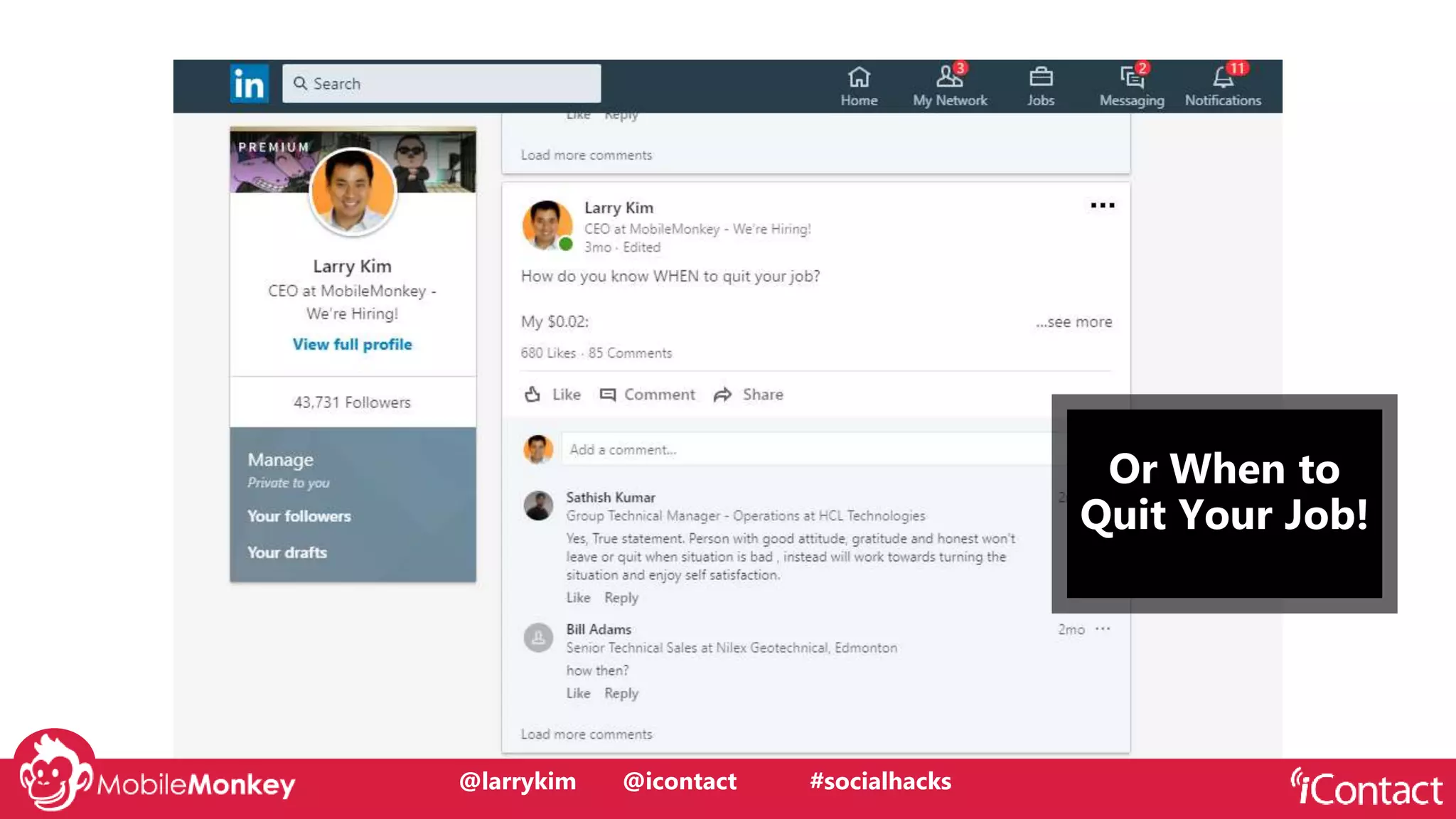
Task: Open Bill Adams' profile name
Action: coord(599,629)
